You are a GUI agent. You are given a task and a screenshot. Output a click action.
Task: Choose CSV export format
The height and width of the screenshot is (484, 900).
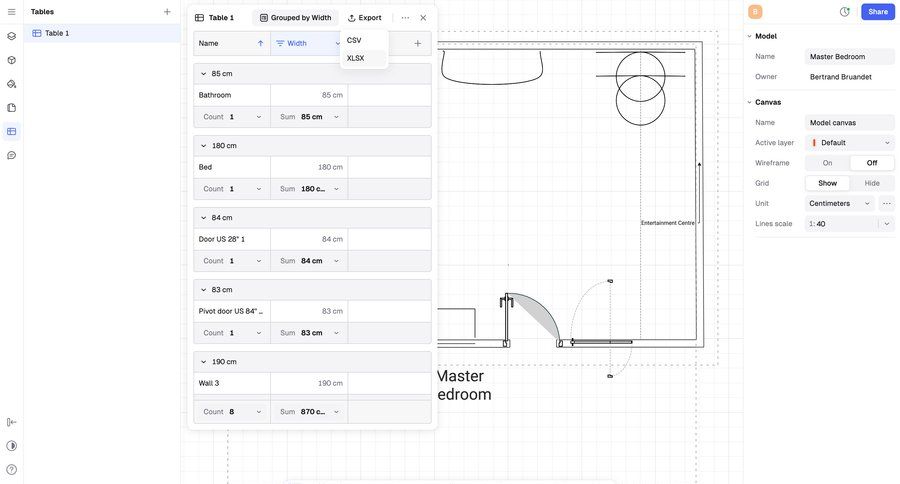pyautogui.click(x=354, y=40)
